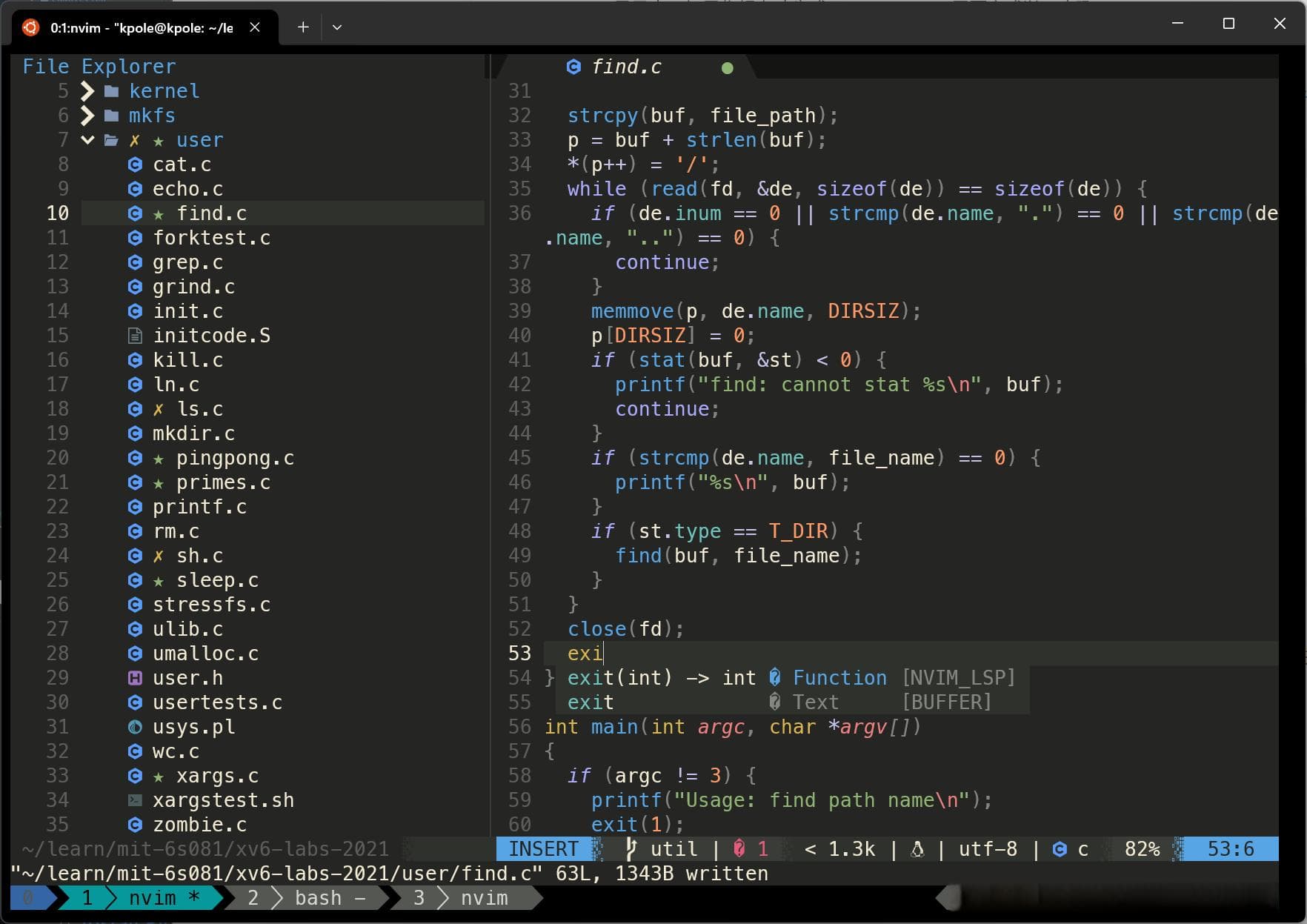Image resolution: width=1307 pixels, height=924 pixels.
Task: Click the C icon next to cat.c
Action: click(x=135, y=164)
